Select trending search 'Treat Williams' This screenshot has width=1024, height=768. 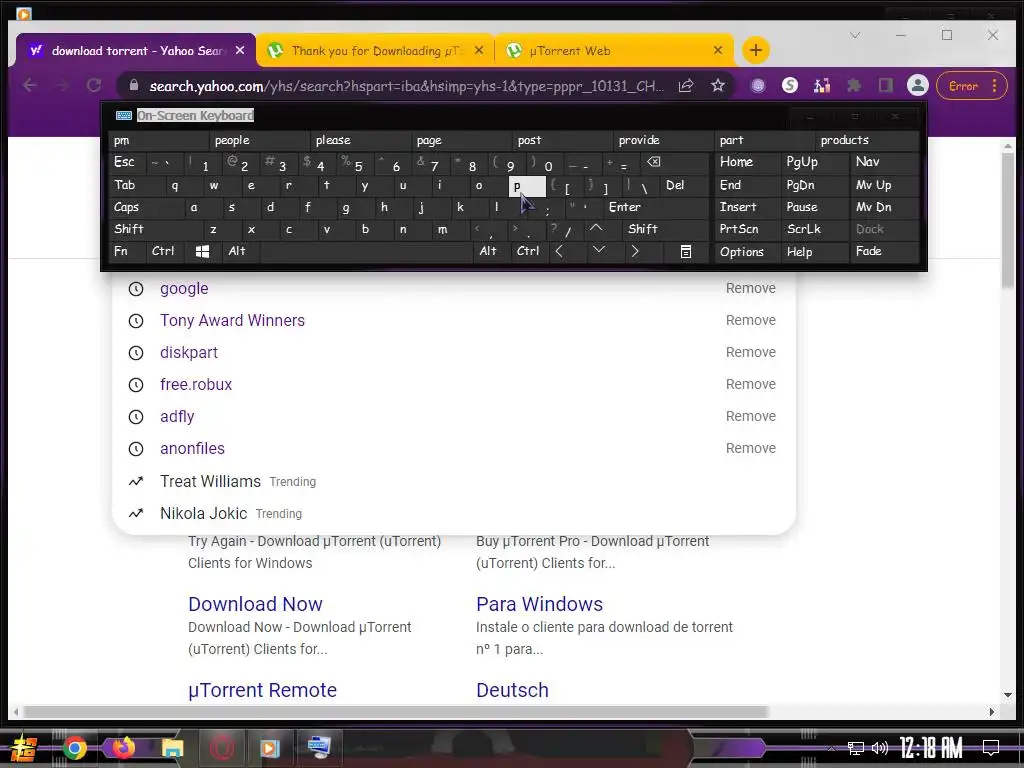click(210, 481)
